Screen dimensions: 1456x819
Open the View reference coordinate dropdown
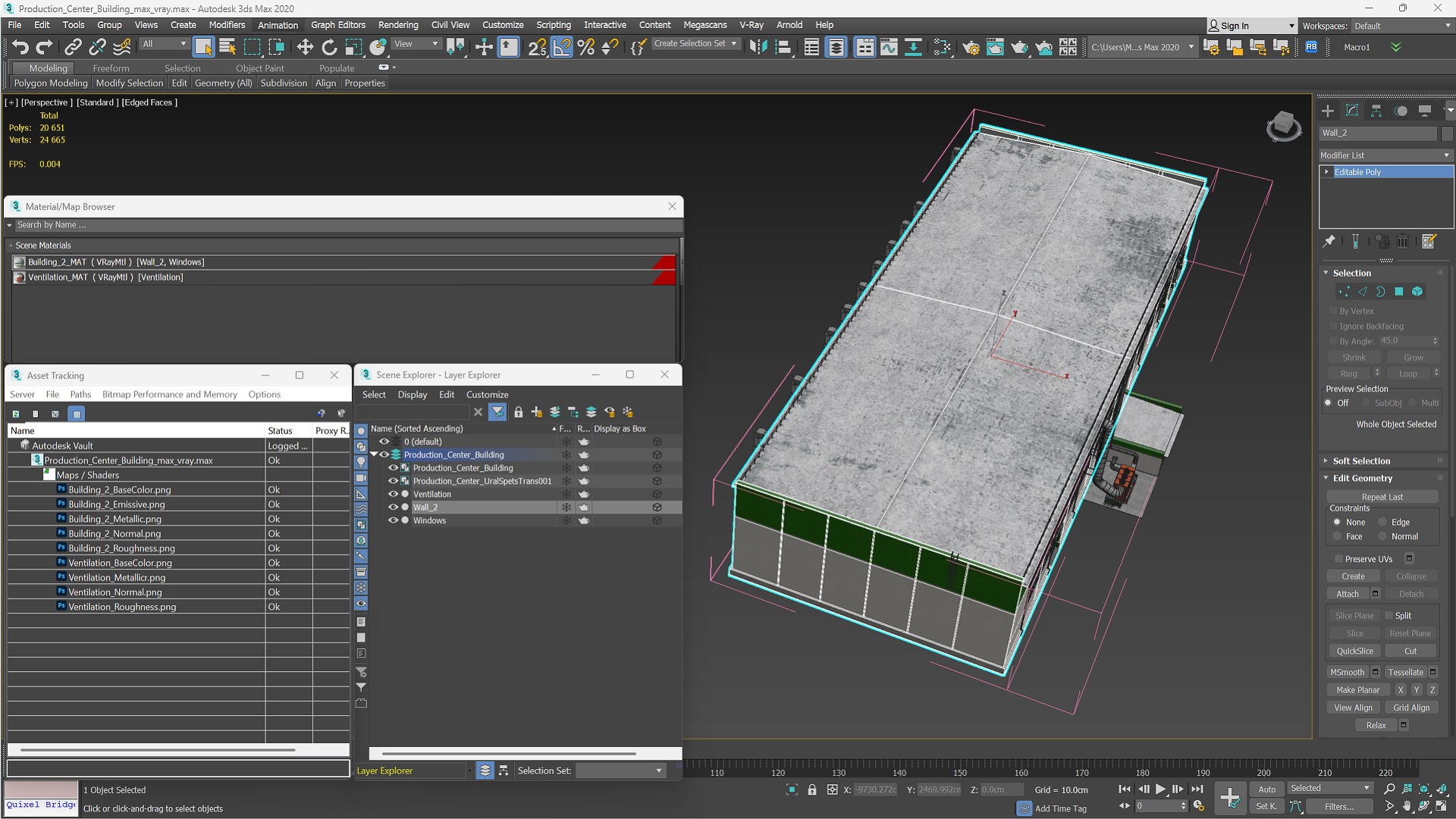pyautogui.click(x=416, y=44)
